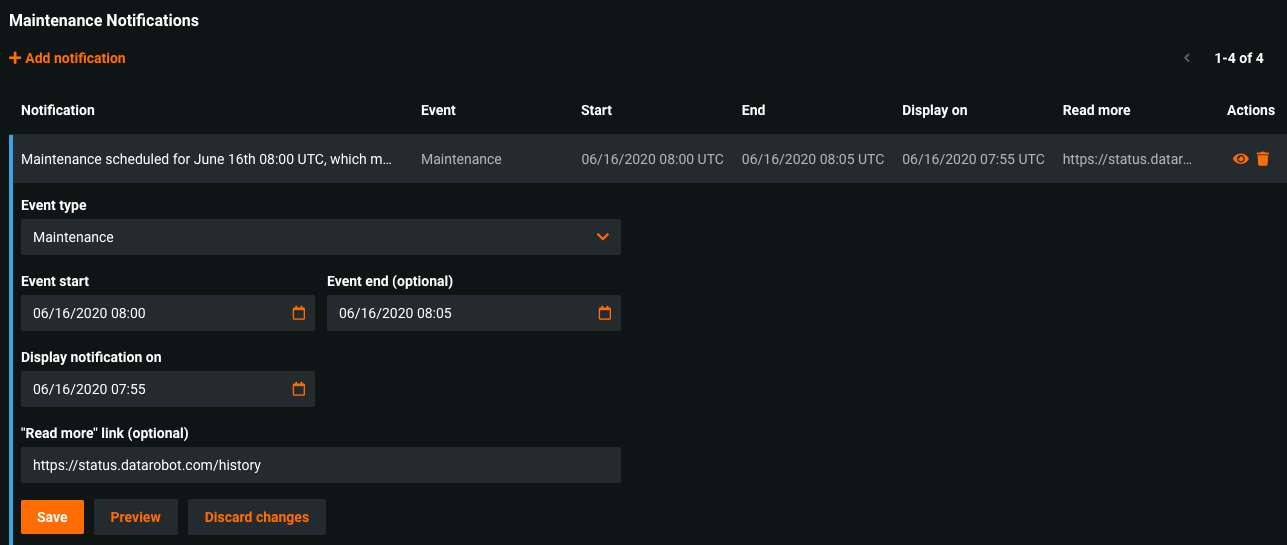Click into the Event start date field
The width and height of the screenshot is (1287, 545).
[x=150, y=313]
